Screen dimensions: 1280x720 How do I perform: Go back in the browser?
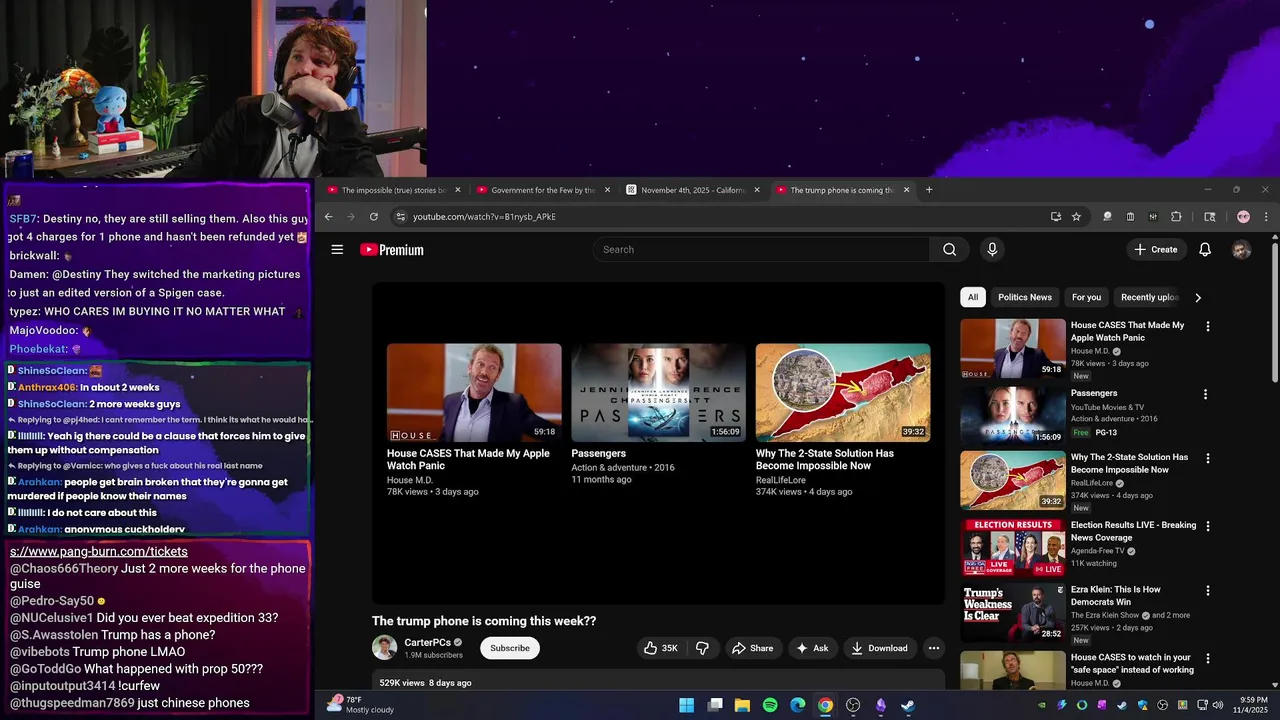328,217
